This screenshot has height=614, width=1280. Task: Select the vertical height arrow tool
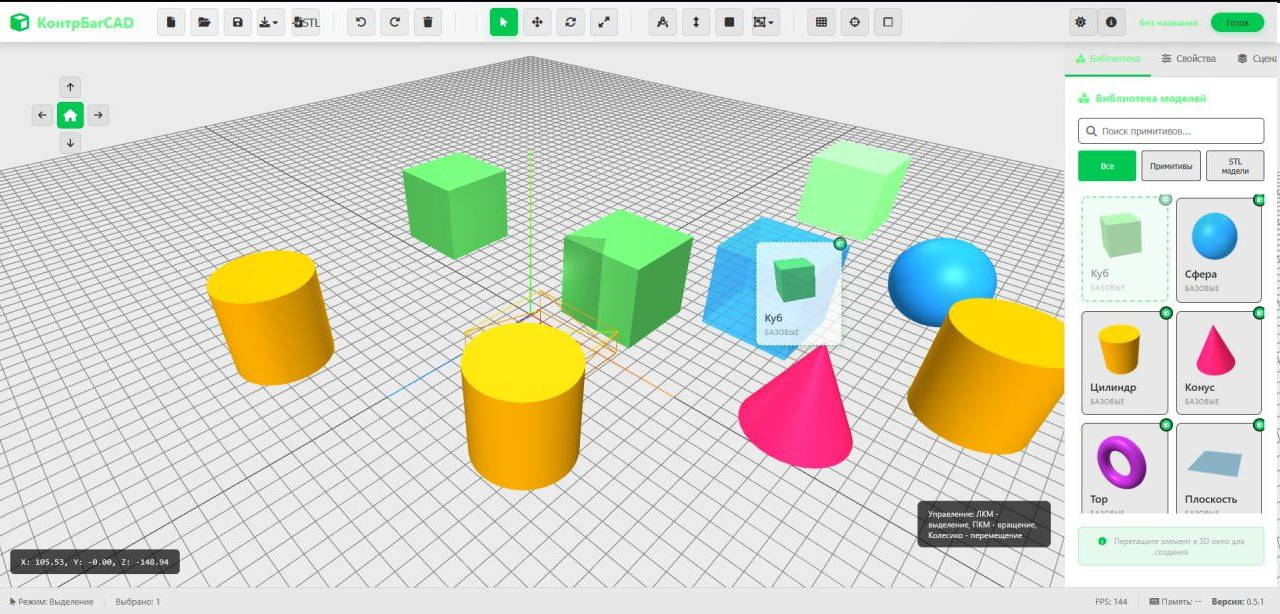[696, 22]
